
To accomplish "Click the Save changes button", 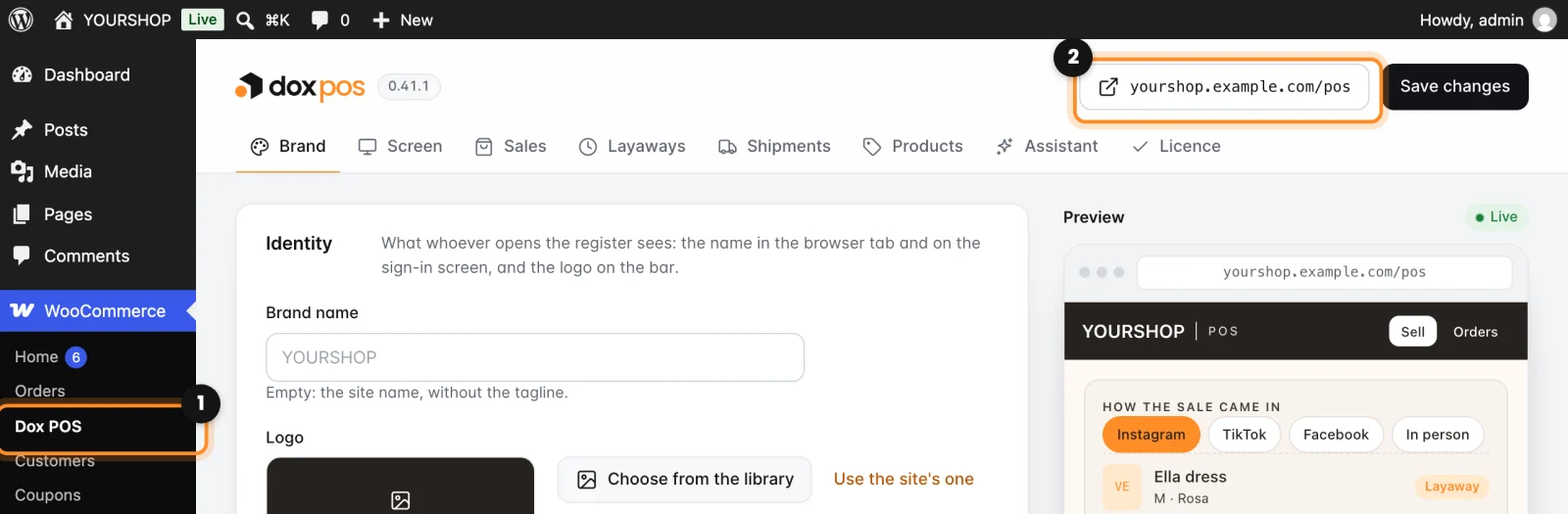I will [x=1455, y=86].
